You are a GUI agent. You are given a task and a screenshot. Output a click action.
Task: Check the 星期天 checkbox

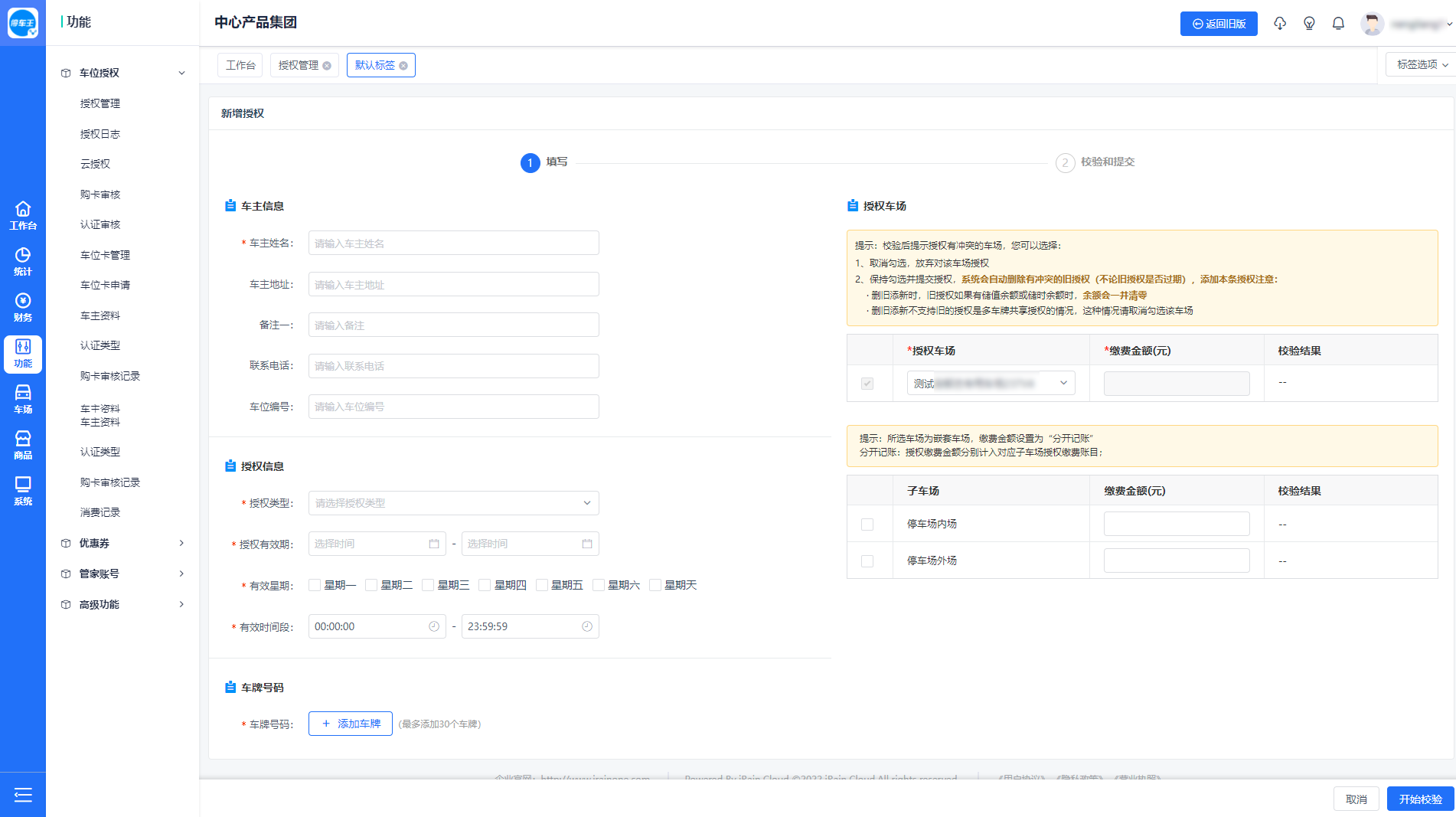pos(655,585)
